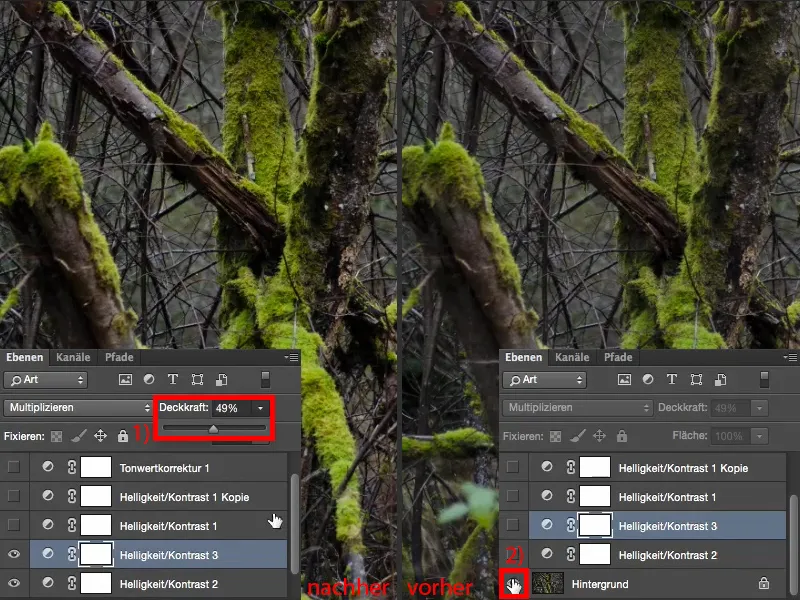Lock transparent pixels in left panel Fixieren row

pos(57,436)
